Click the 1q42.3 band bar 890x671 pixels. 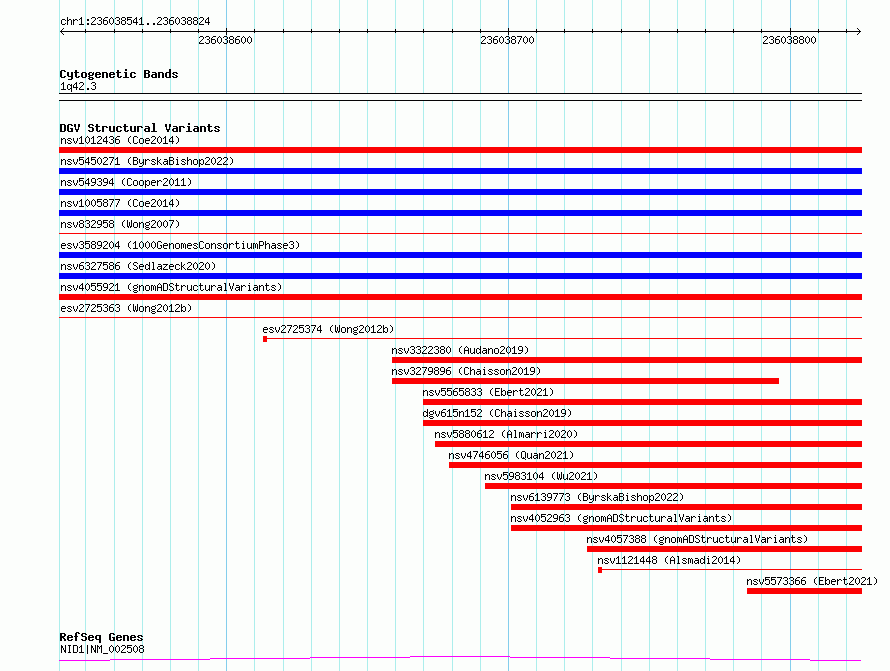(460, 97)
